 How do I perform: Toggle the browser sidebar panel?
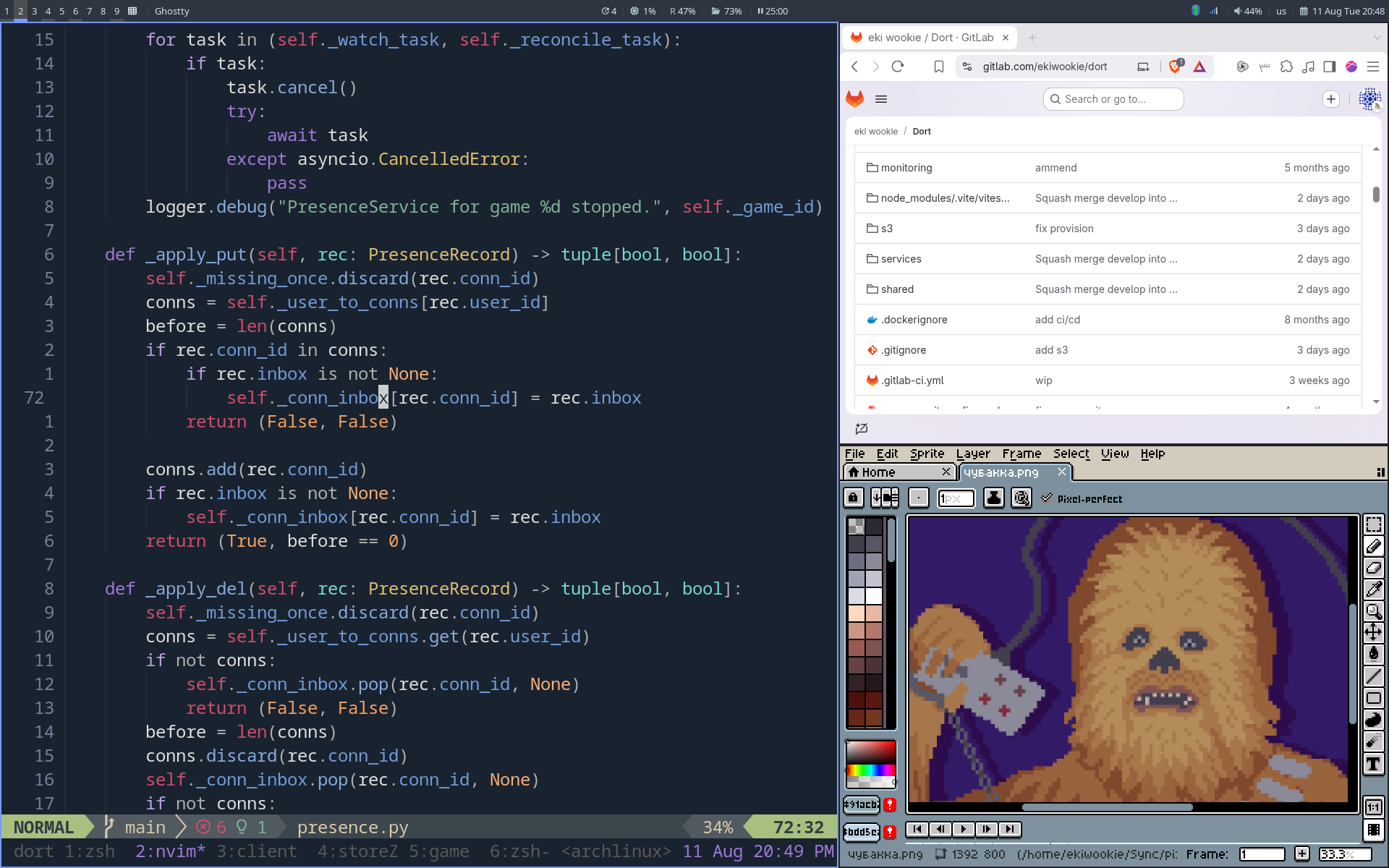(1330, 67)
